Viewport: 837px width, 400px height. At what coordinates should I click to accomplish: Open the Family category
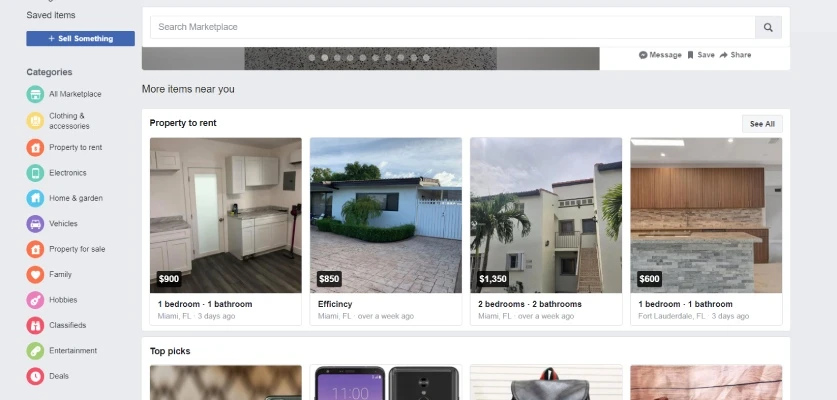60,274
